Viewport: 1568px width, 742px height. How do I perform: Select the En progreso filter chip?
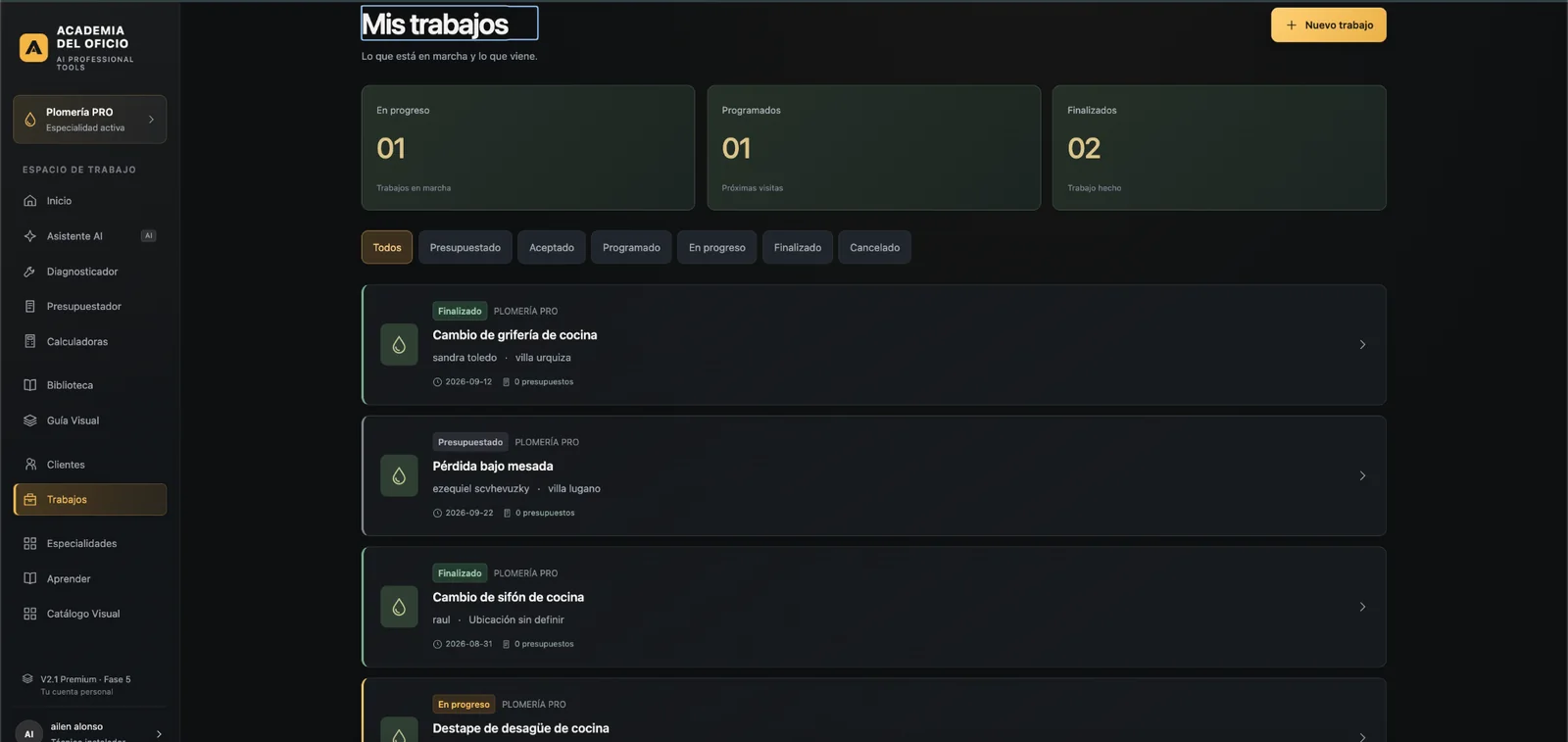click(717, 248)
